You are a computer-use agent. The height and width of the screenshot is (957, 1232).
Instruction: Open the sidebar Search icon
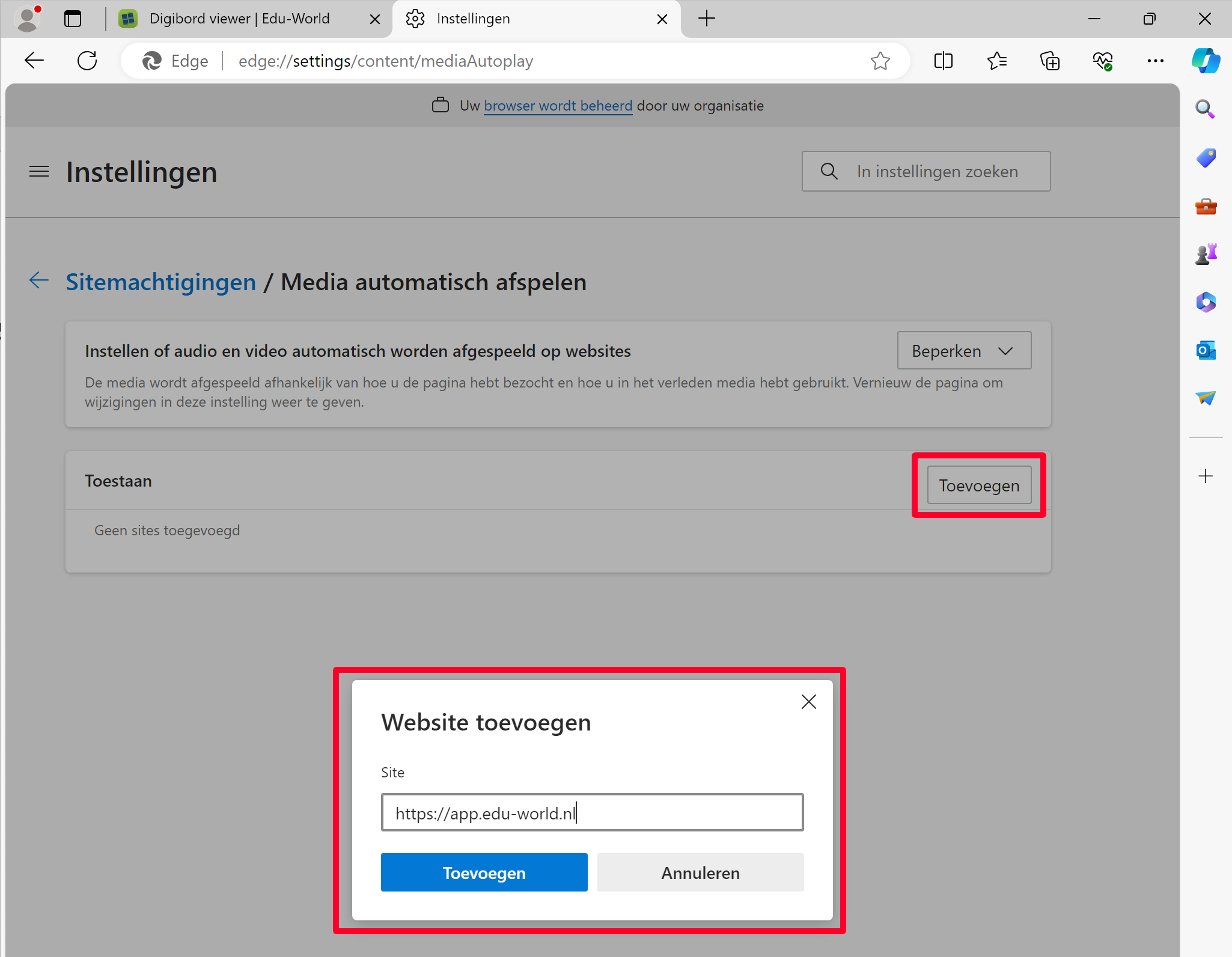click(1205, 109)
